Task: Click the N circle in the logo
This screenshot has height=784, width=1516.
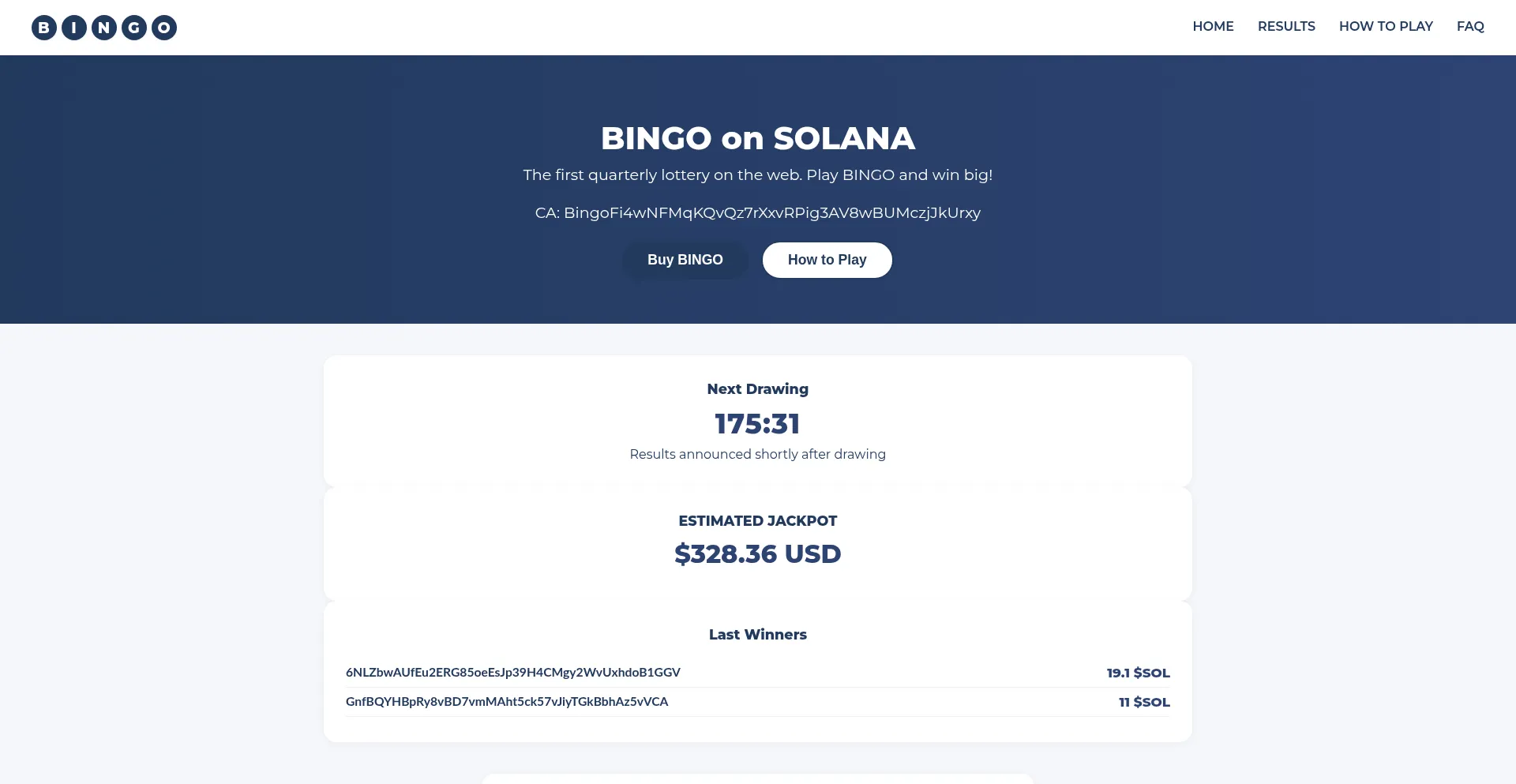Action: (x=104, y=28)
